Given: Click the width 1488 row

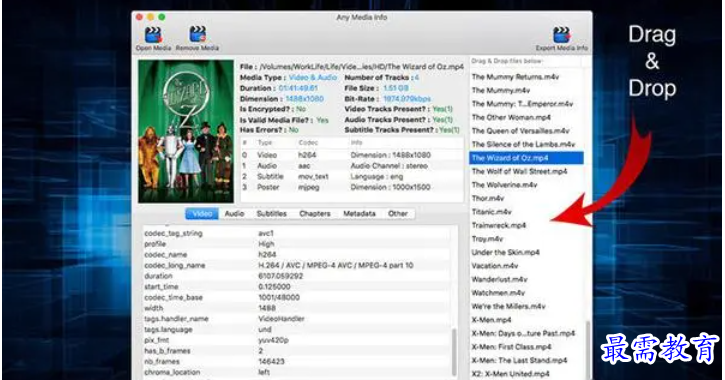Looking at the screenshot, I should [x=296, y=308].
